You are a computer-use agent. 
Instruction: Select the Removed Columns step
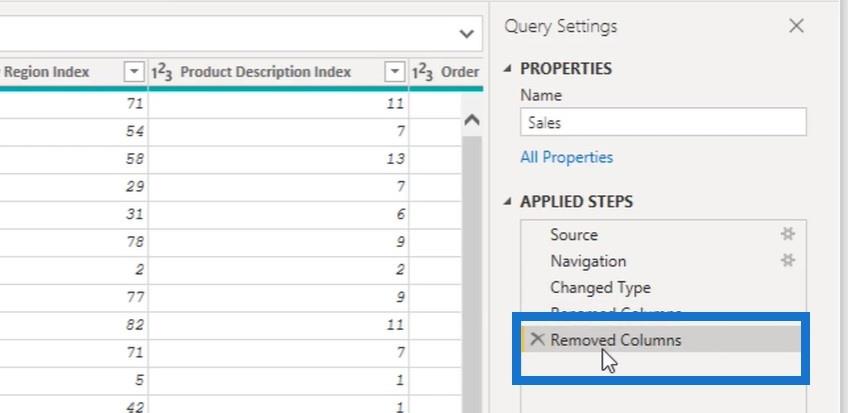(615, 340)
